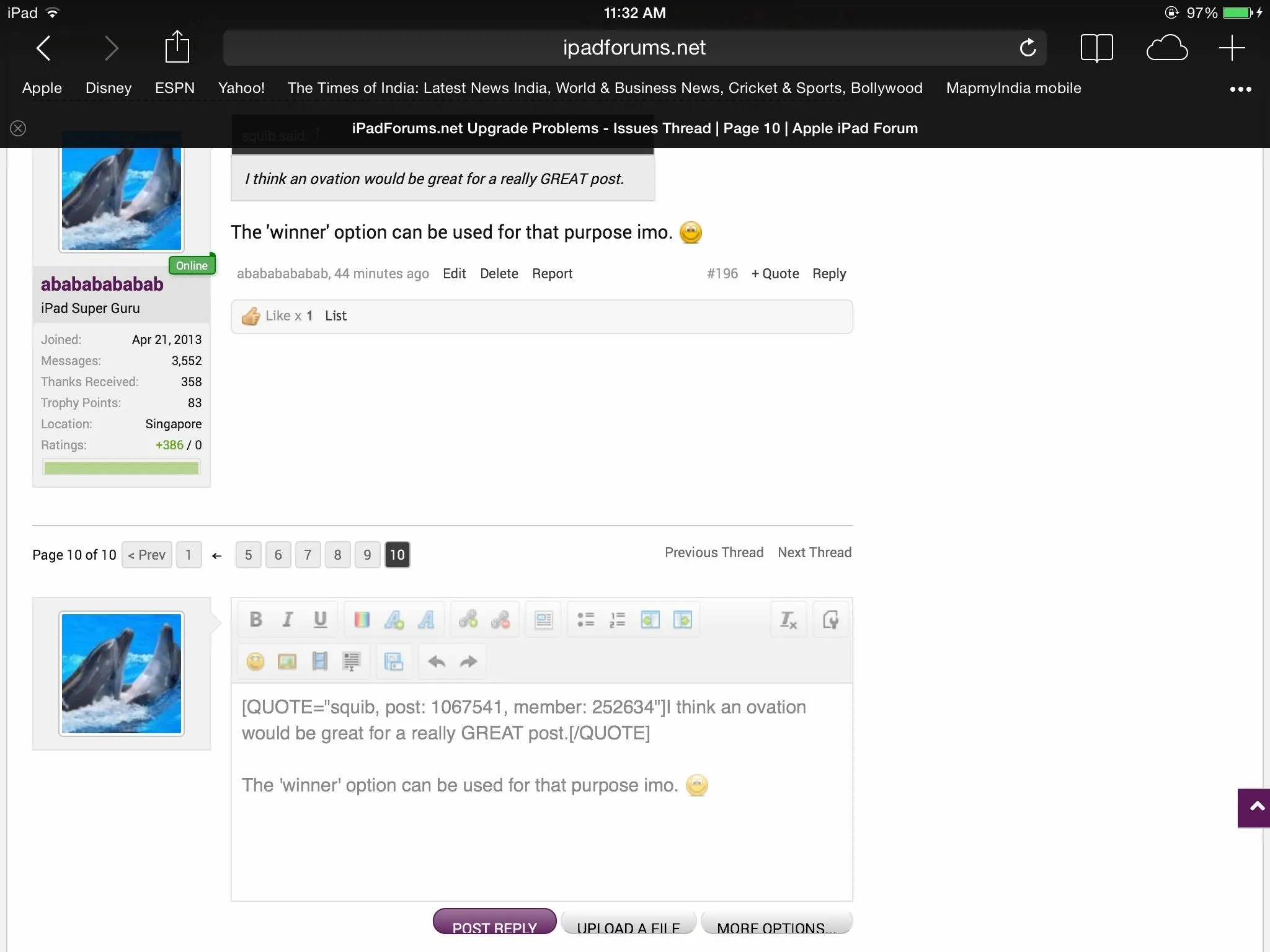1270x952 pixels.
Task: Insert a numbered ordered list
Action: (618, 619)
